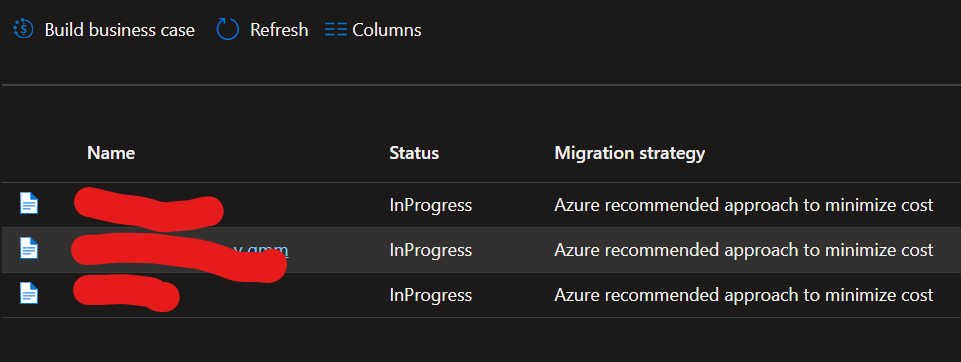Image resolution: width=961 pixels, height=362 pixels.
Task: Click the middle row's 'Azure recommended approach' text
Action: coord(744,250)
